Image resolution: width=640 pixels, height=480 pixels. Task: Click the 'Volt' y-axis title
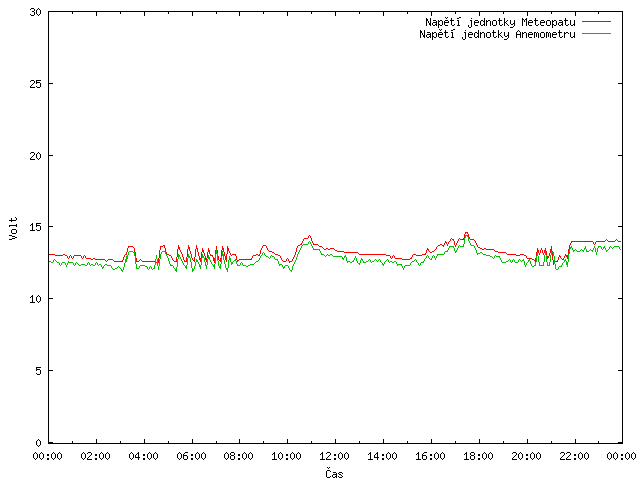[x=13, y=228]
